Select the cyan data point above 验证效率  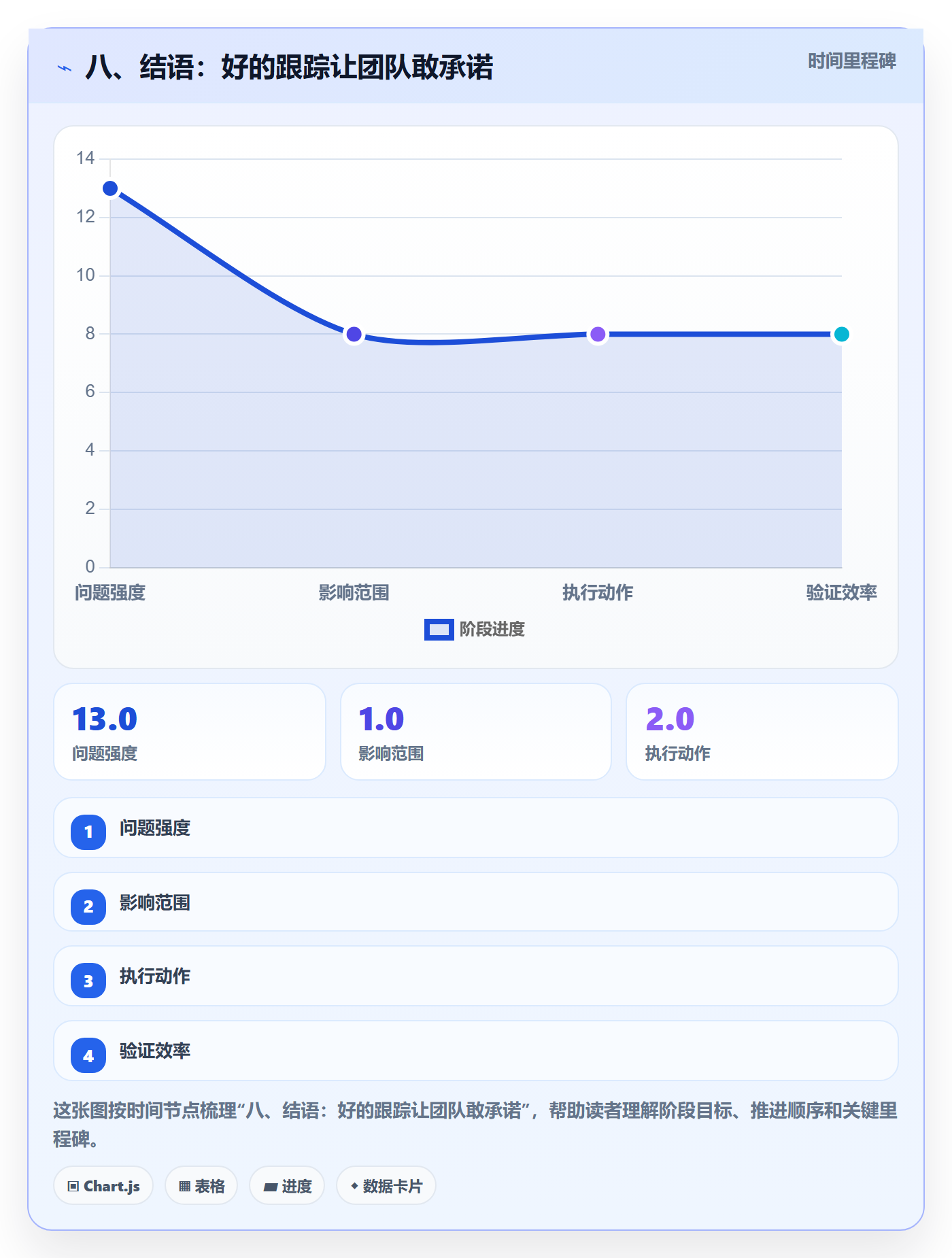pos(841,334)
